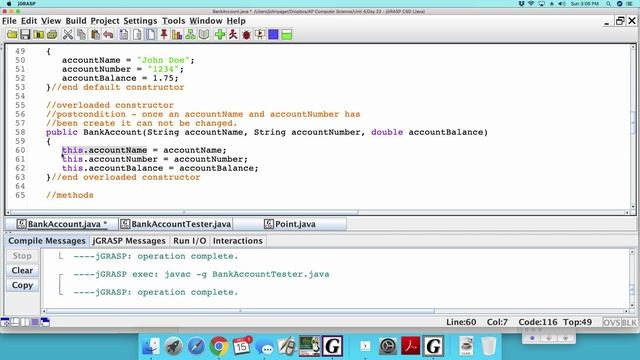
Task: Click the '//methods' comment on line 65
Action: click(70, 195)
